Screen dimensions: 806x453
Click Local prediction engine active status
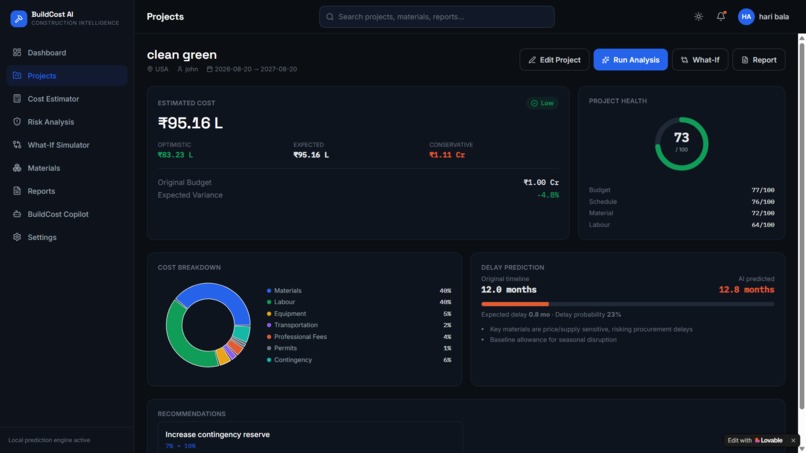click(49, 440)
